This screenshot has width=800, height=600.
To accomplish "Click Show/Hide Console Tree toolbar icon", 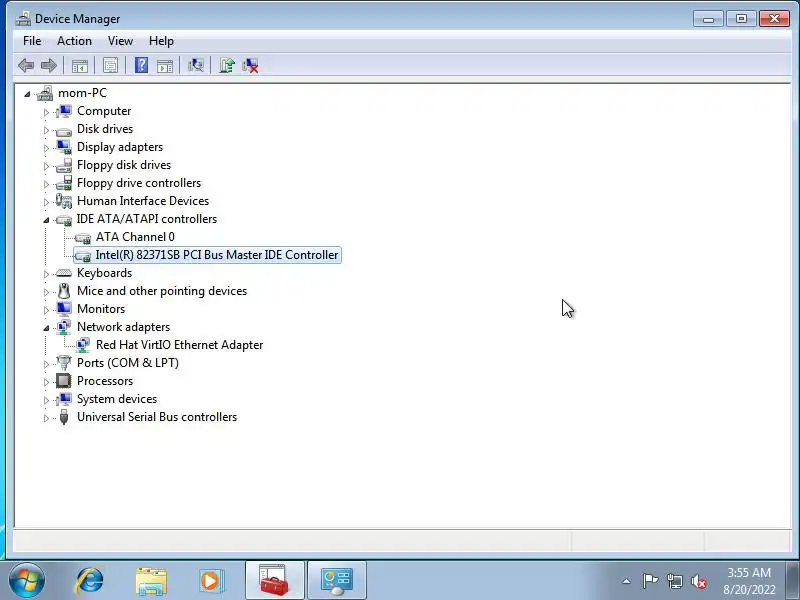I will (80, 65).
